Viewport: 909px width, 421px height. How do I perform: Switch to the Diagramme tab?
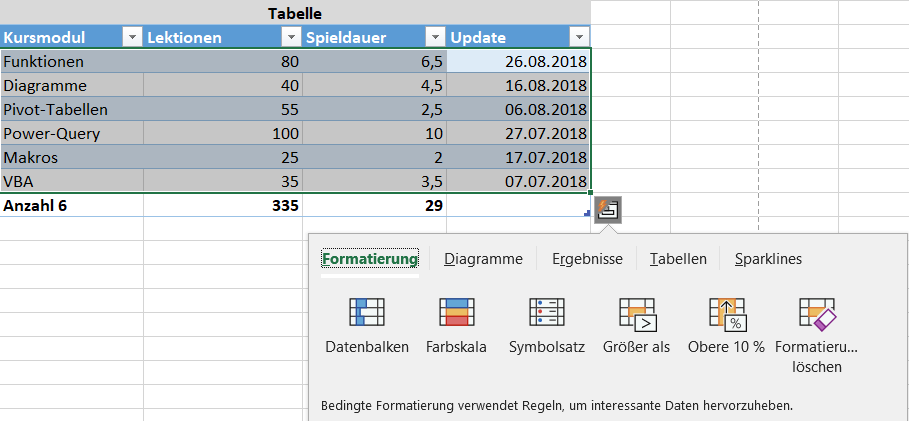(x=483, y=259)
